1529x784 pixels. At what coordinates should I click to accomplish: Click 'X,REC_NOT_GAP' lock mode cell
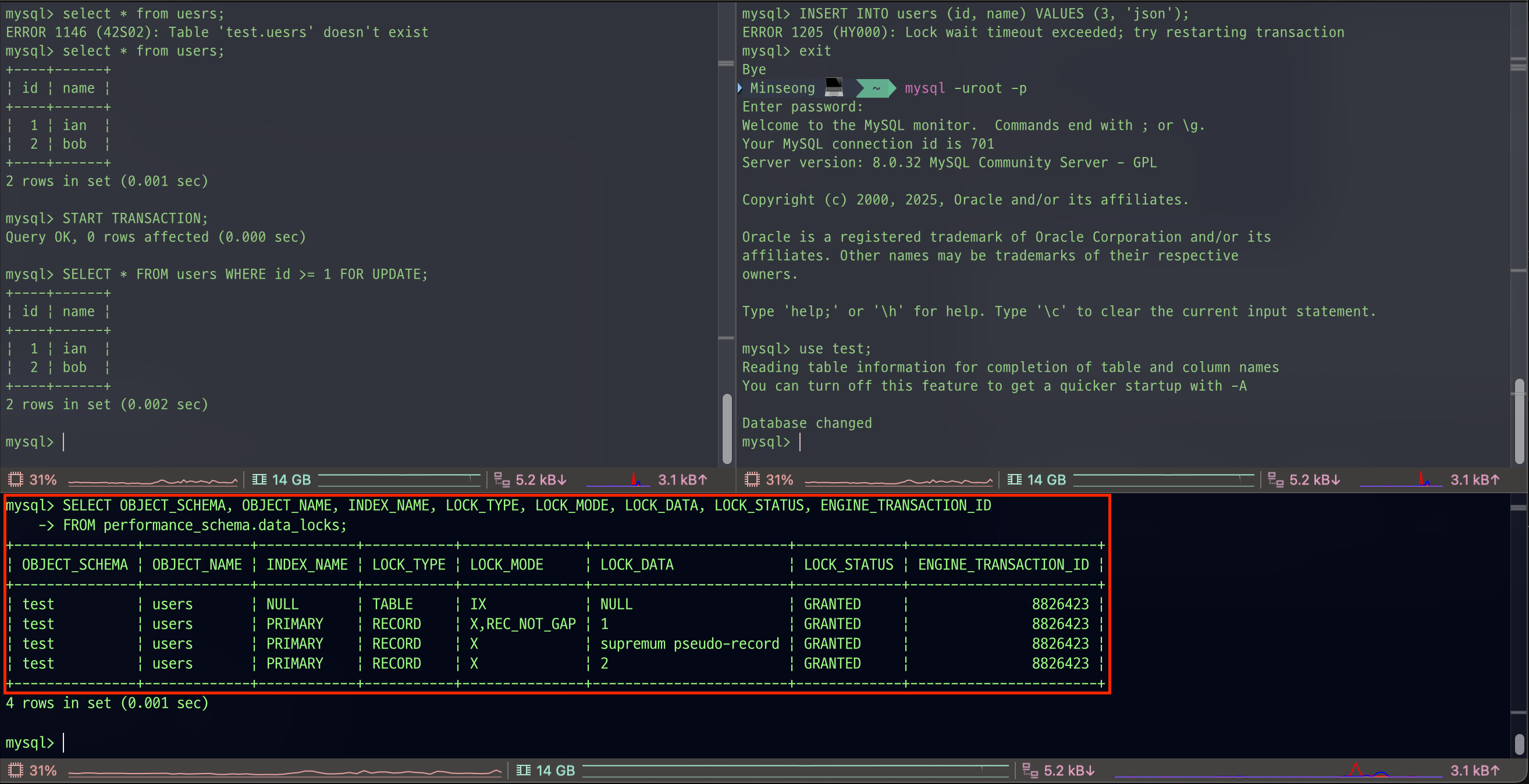[x=522, y=623]
